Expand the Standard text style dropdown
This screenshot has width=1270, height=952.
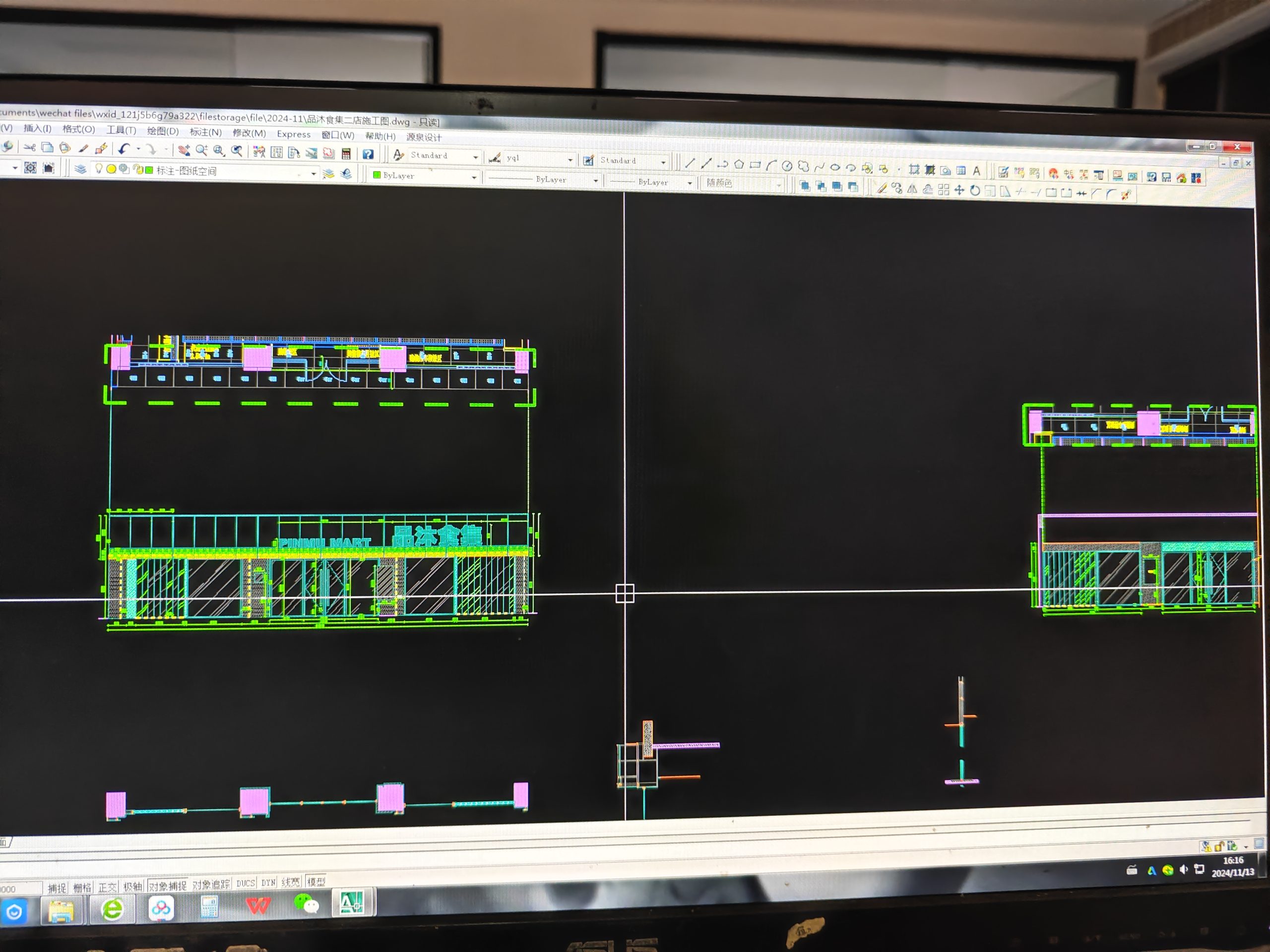[x=475, y=157]
